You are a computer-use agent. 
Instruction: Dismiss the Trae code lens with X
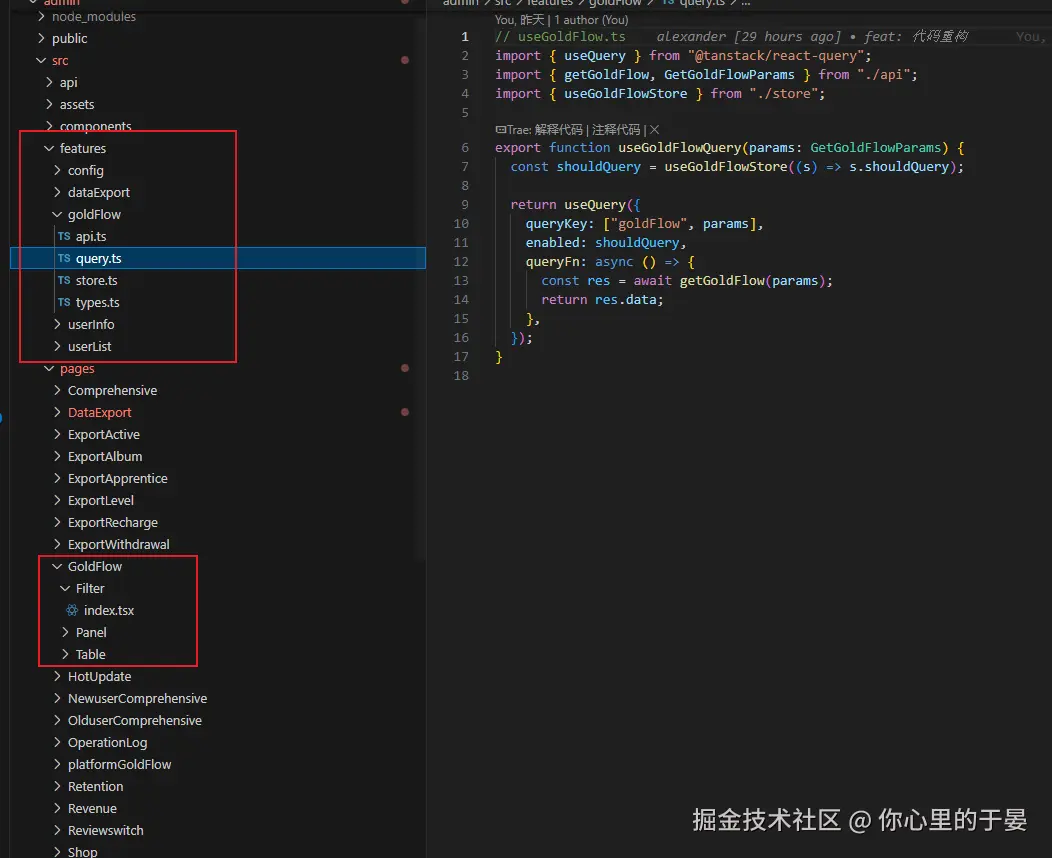pyautogui.click(x=654, y=129)
